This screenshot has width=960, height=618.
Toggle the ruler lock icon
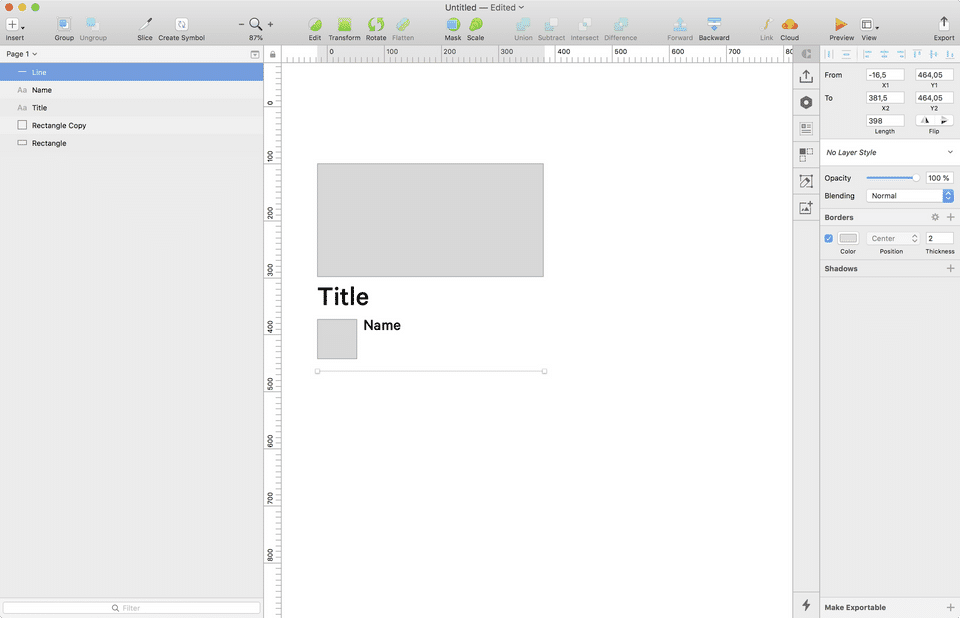[x=272, y=55]
